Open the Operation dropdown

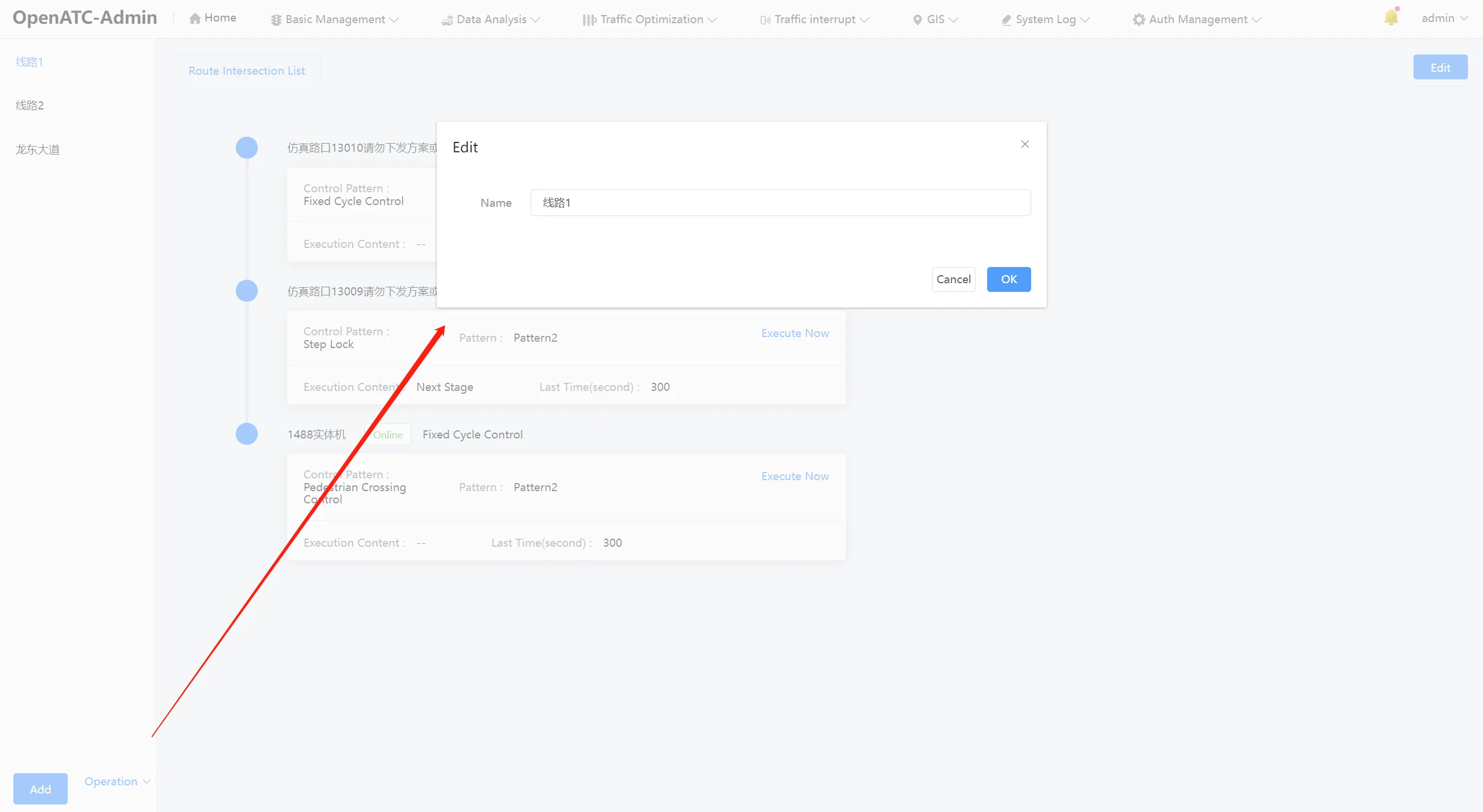117,781
